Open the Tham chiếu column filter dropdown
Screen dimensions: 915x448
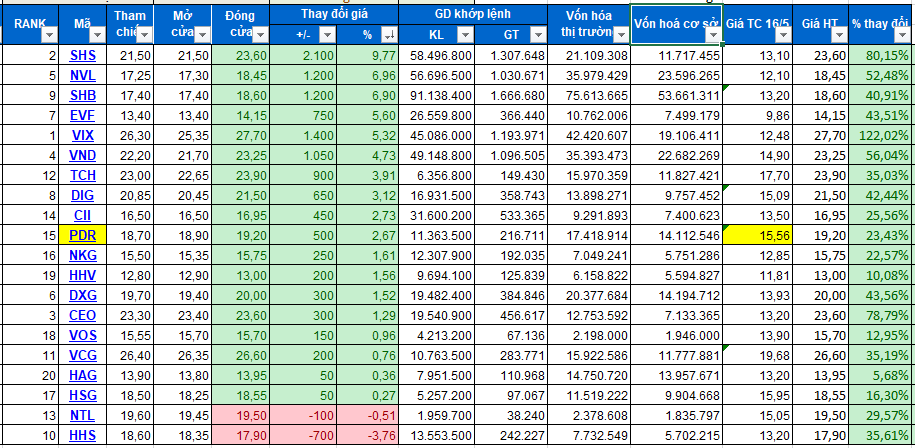coord(143,36)
